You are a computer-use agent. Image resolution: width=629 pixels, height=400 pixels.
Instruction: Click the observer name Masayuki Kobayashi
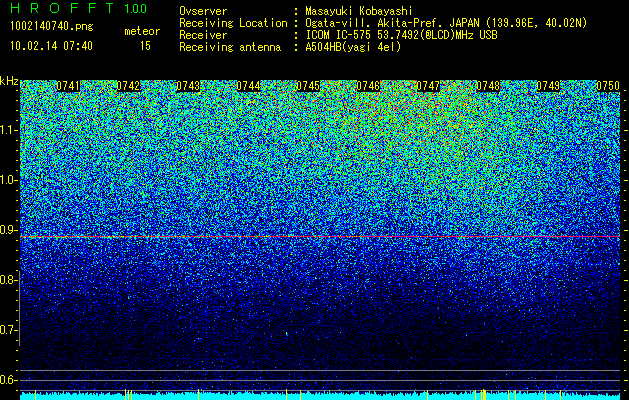pyautogui.click(x=359, y=11)
